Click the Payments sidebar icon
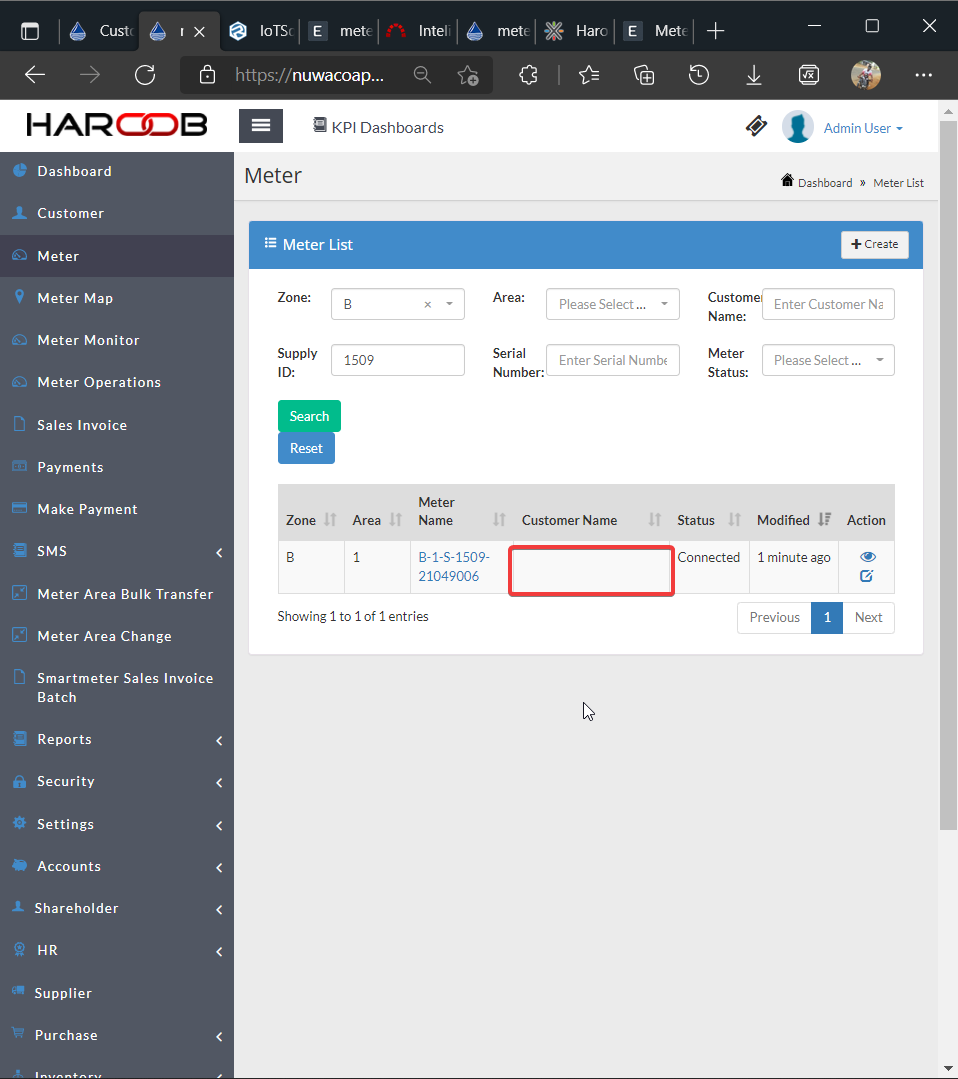This screenshot has width=958, height=1079. click(x=19, y=466)
